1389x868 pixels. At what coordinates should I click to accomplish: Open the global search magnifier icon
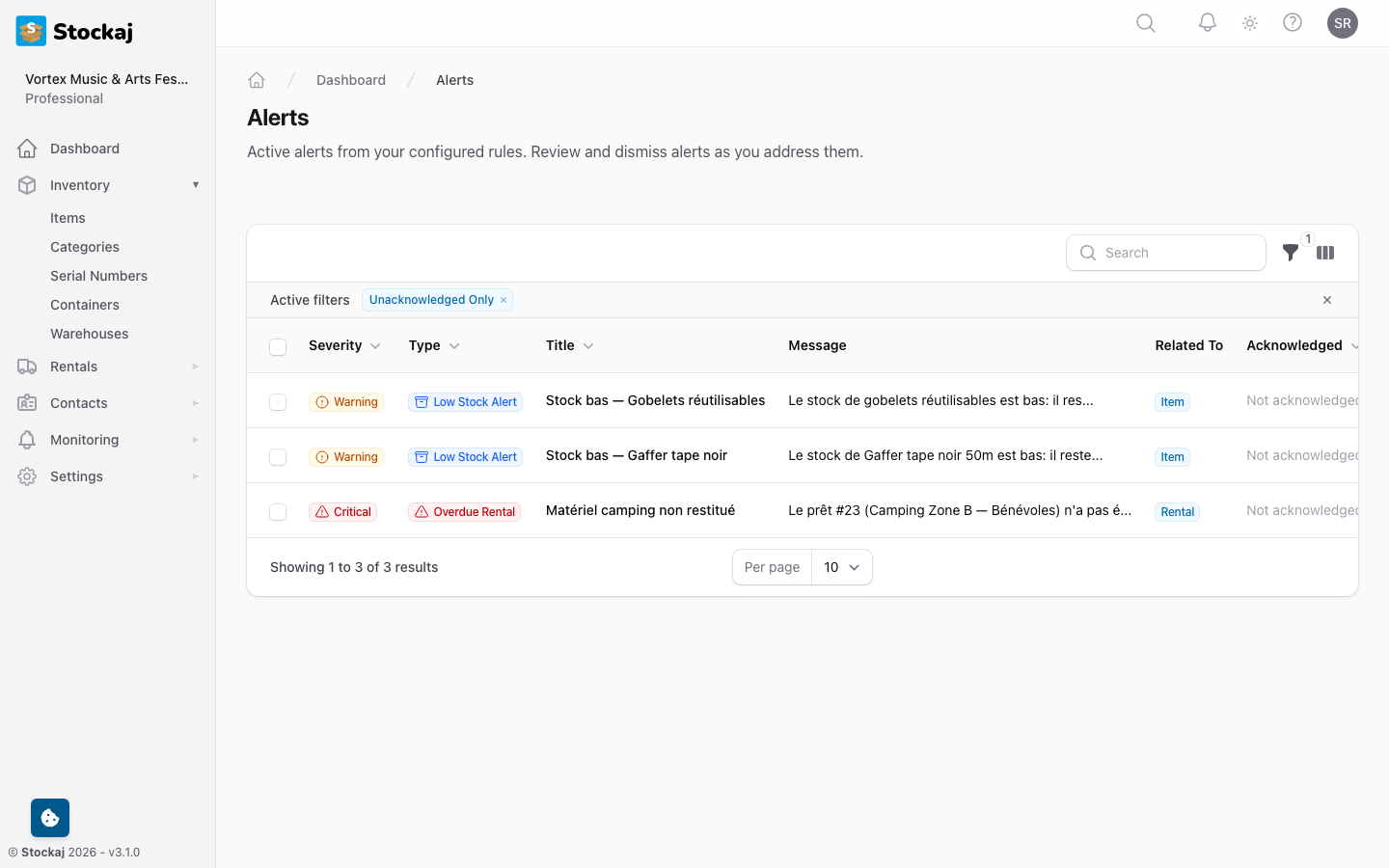coord(1145,22)
